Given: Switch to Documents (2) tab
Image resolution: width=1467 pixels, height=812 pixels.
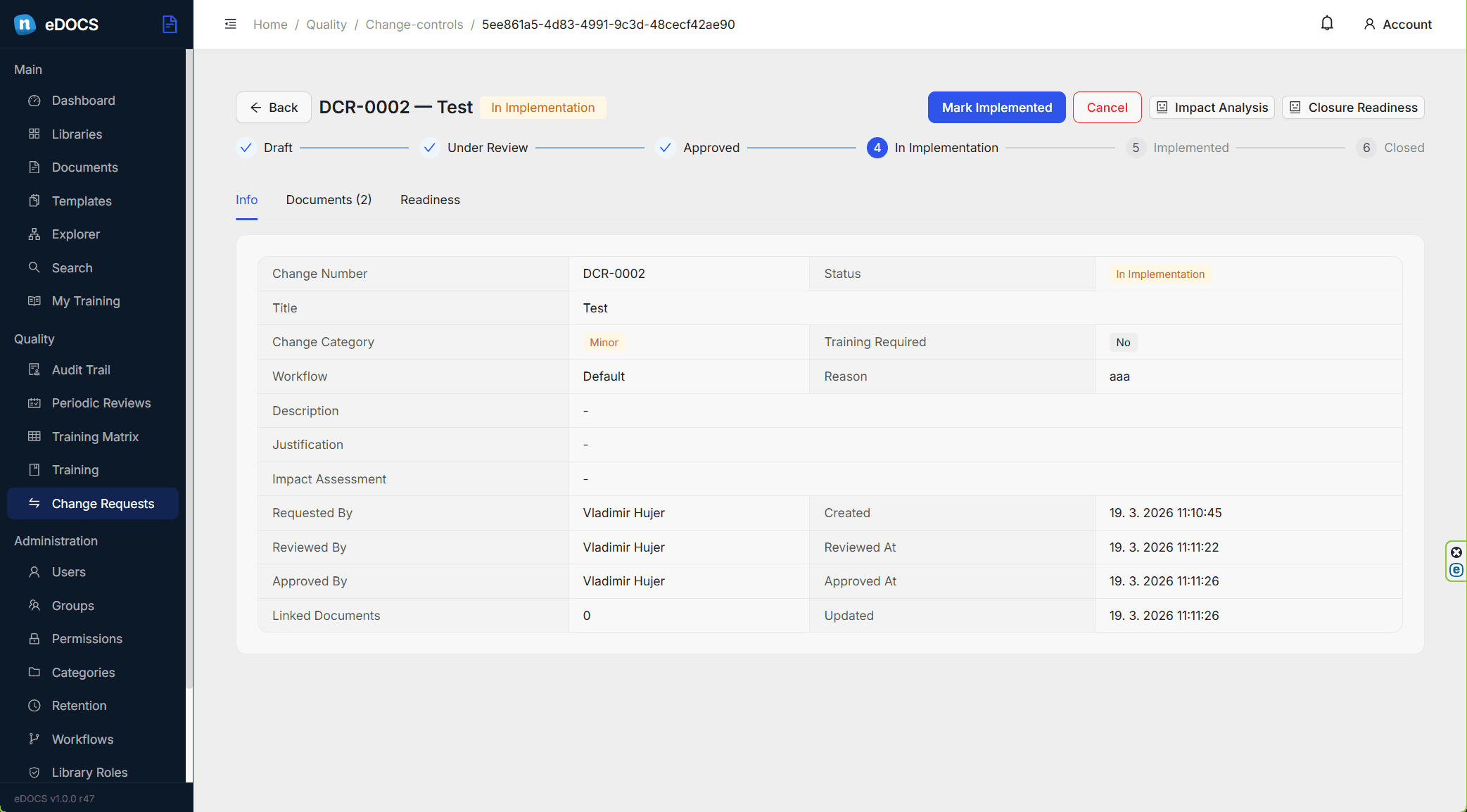Looking at the screenshot, I should pyautogui.click(x=329, y=200).
